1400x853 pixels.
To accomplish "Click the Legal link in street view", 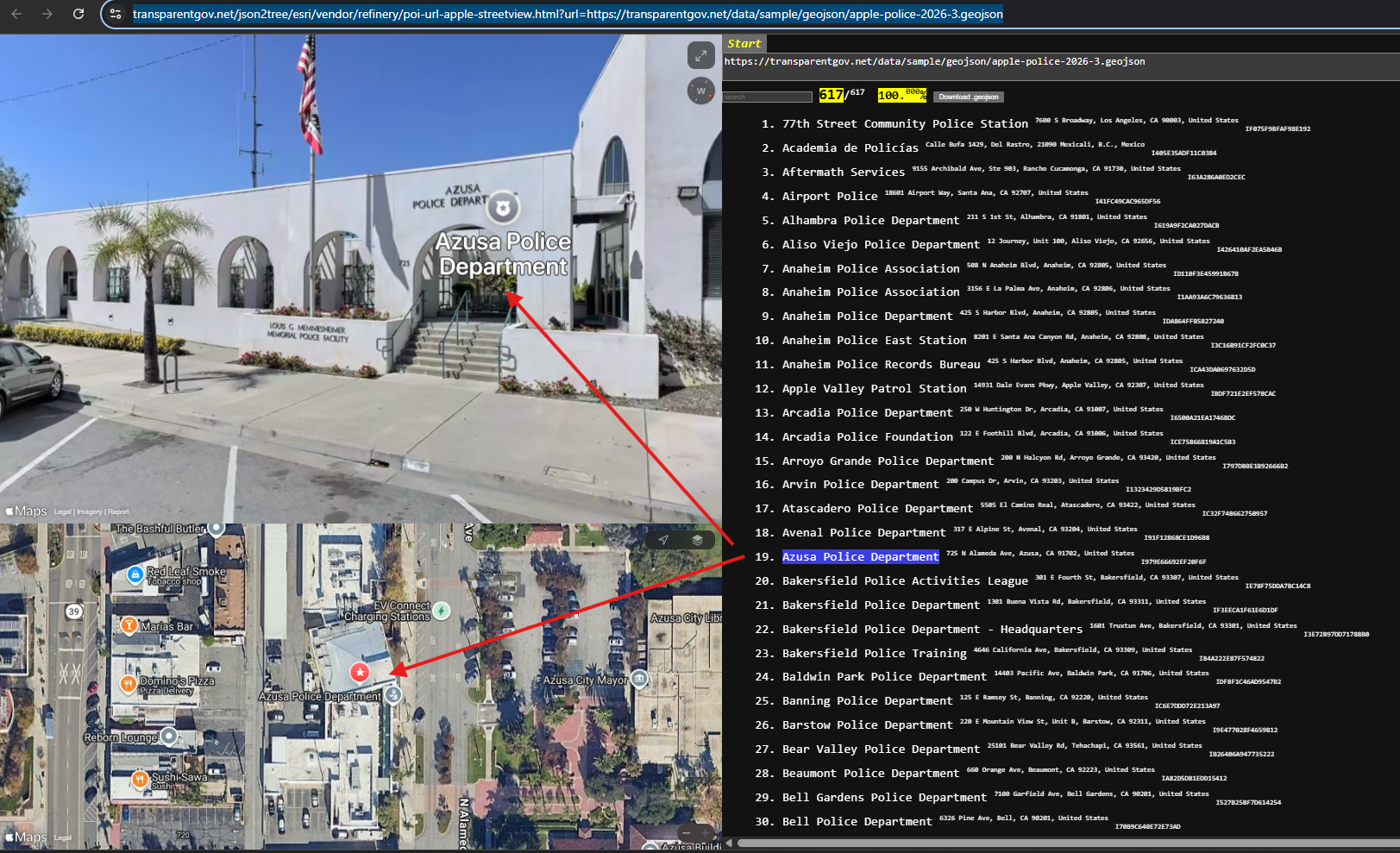I will pos(62,512).
